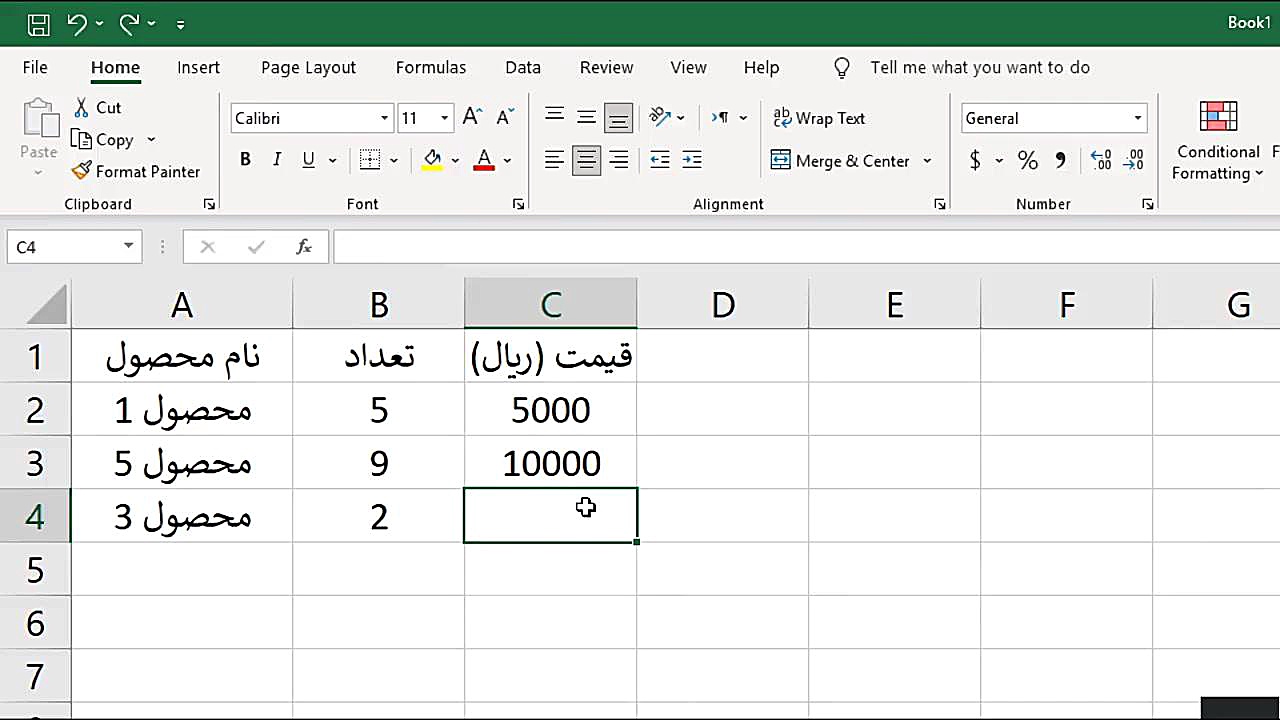
Task: Open Clipboard group dialog launcher
Action: [x=209, y=204]
